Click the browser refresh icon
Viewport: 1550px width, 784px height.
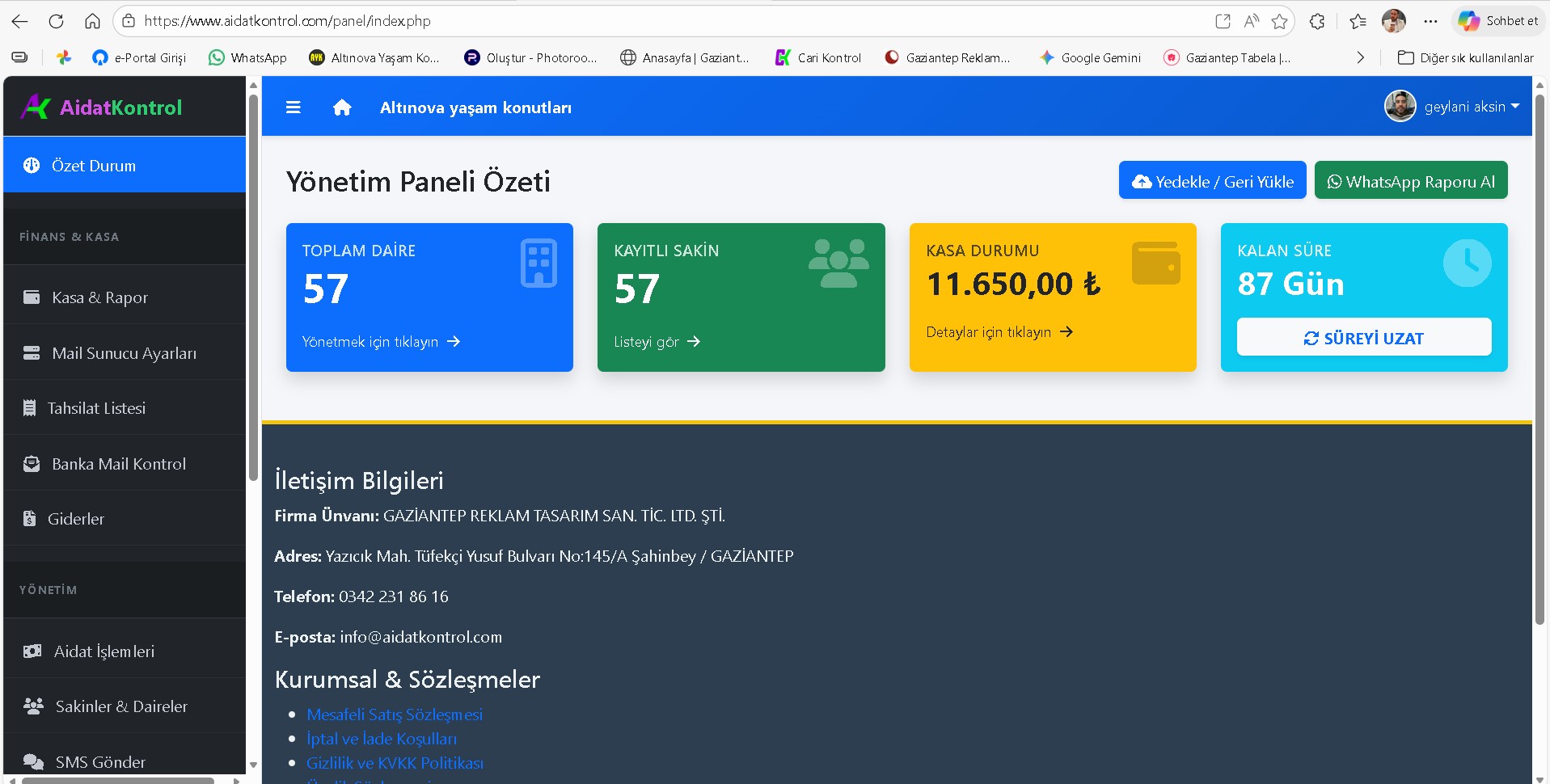tap(56, 22)
